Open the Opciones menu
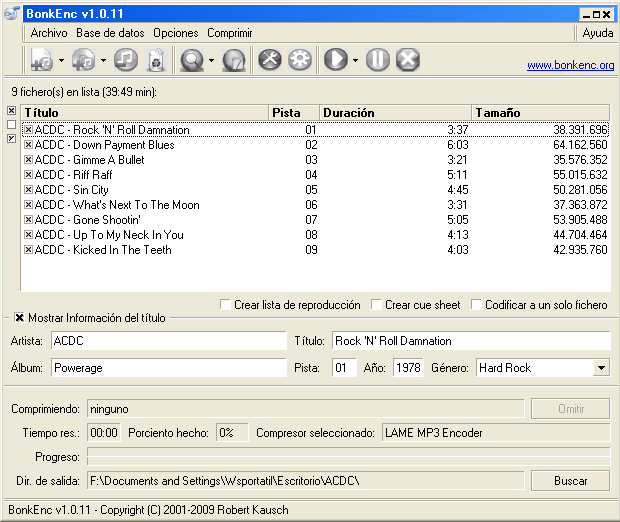620x522 pixels. click(x=176, y=33)
